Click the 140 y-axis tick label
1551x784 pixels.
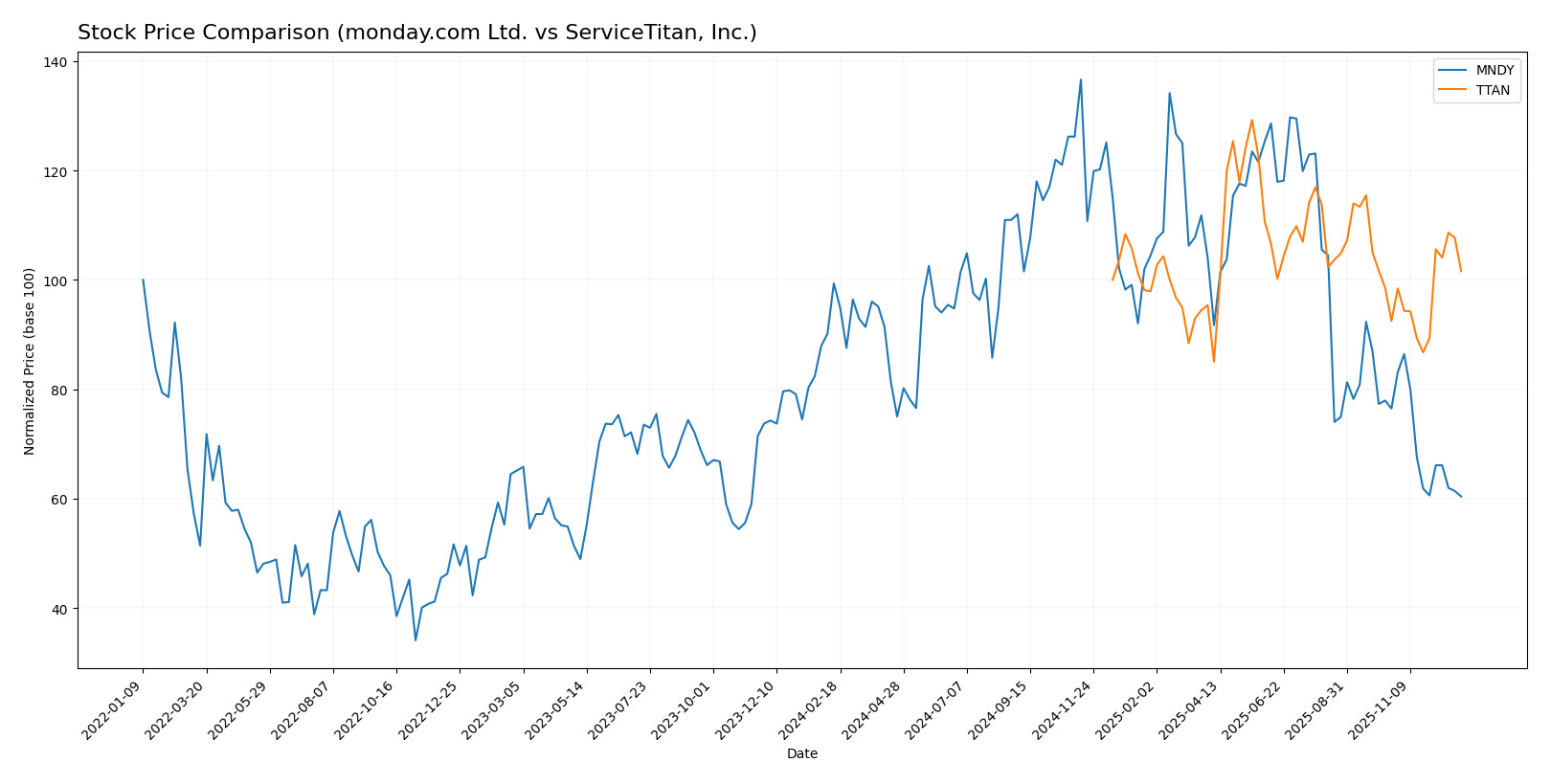coord(56,62)
